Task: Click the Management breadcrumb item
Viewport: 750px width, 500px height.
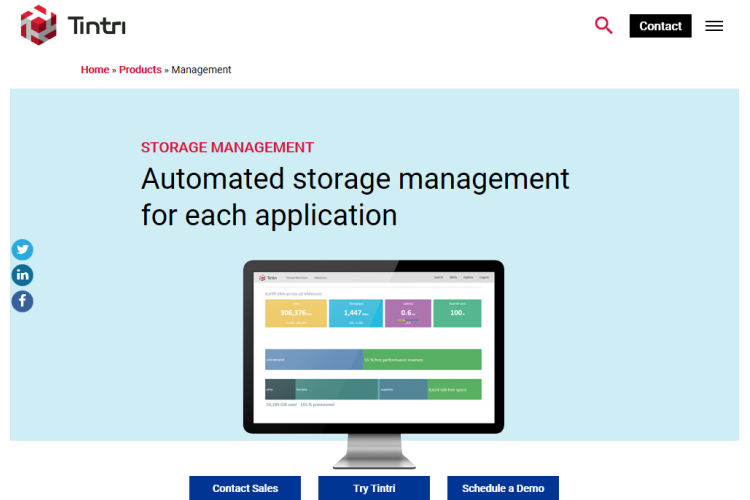Action: coord(201,70)
